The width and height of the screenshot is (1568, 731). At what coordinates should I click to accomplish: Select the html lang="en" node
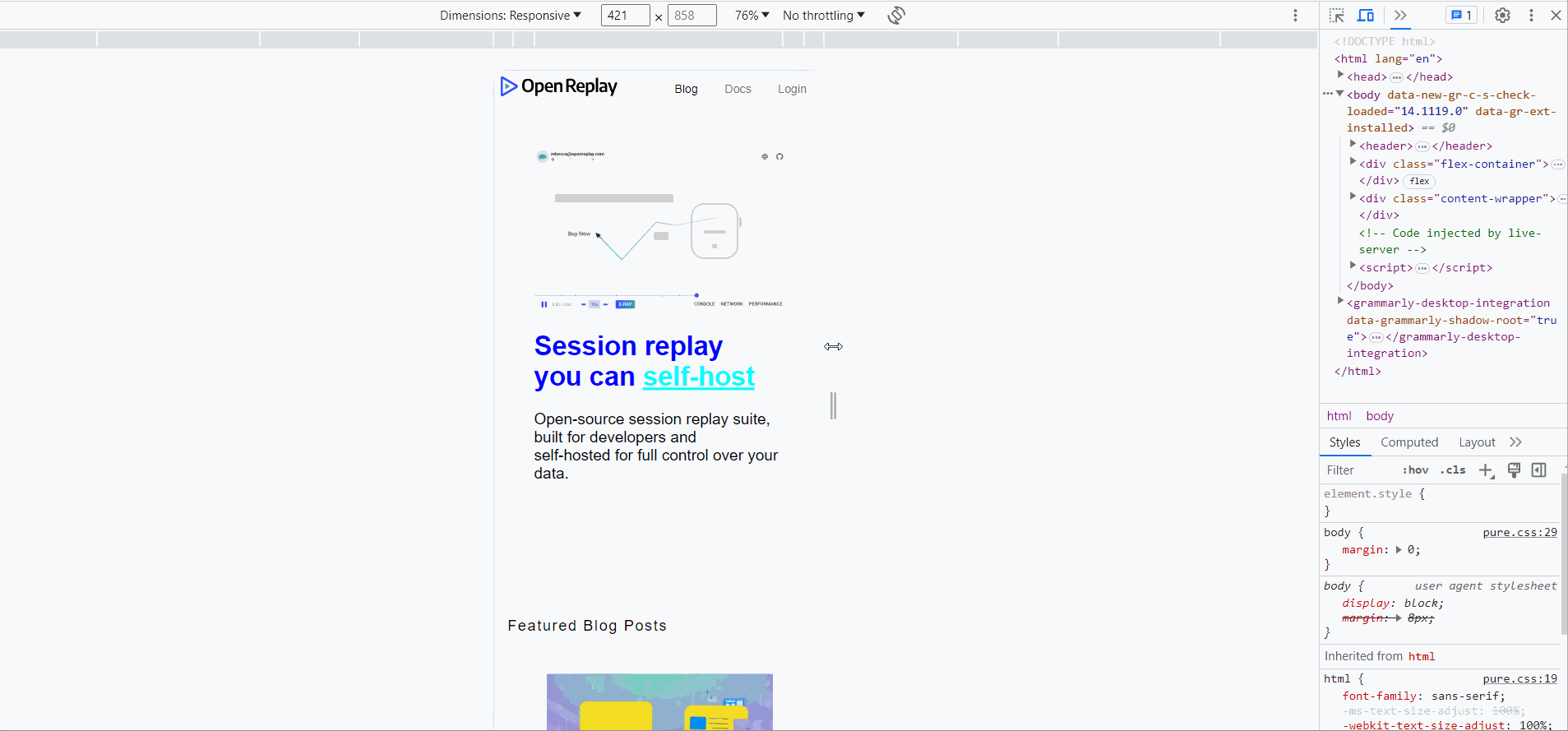pyautogui.click(x=1388, y=59)
